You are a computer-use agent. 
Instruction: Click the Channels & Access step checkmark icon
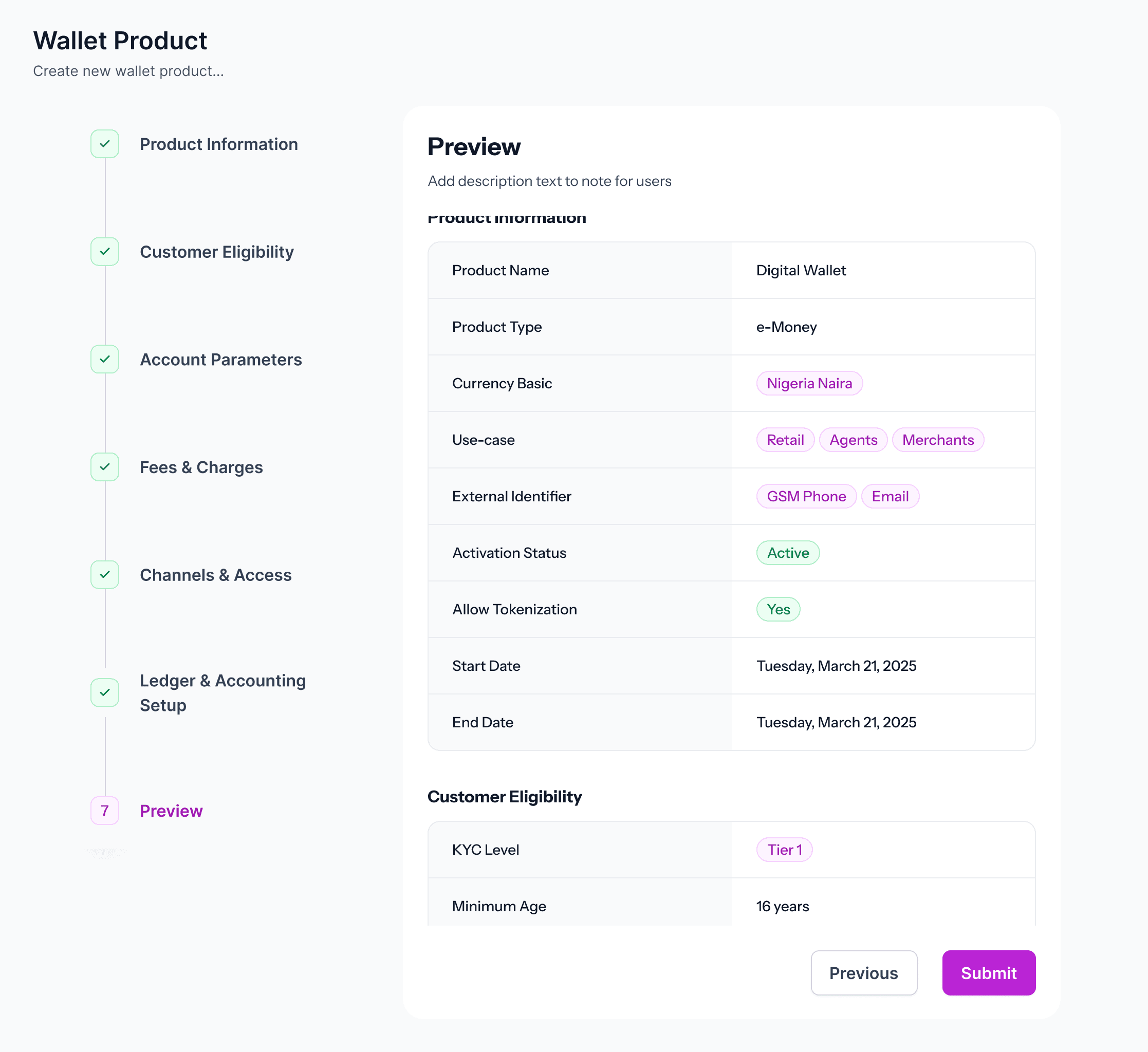pos(105,574)
